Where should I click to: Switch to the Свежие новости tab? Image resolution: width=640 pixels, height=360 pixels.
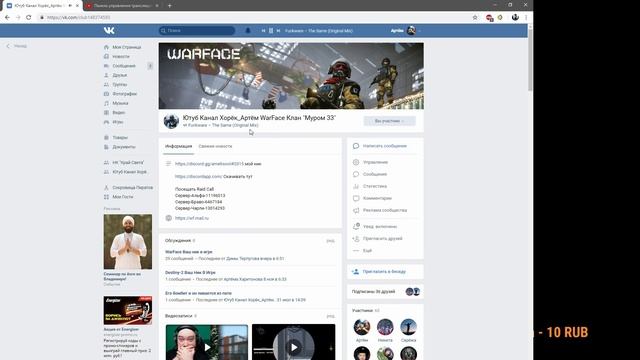215,146
